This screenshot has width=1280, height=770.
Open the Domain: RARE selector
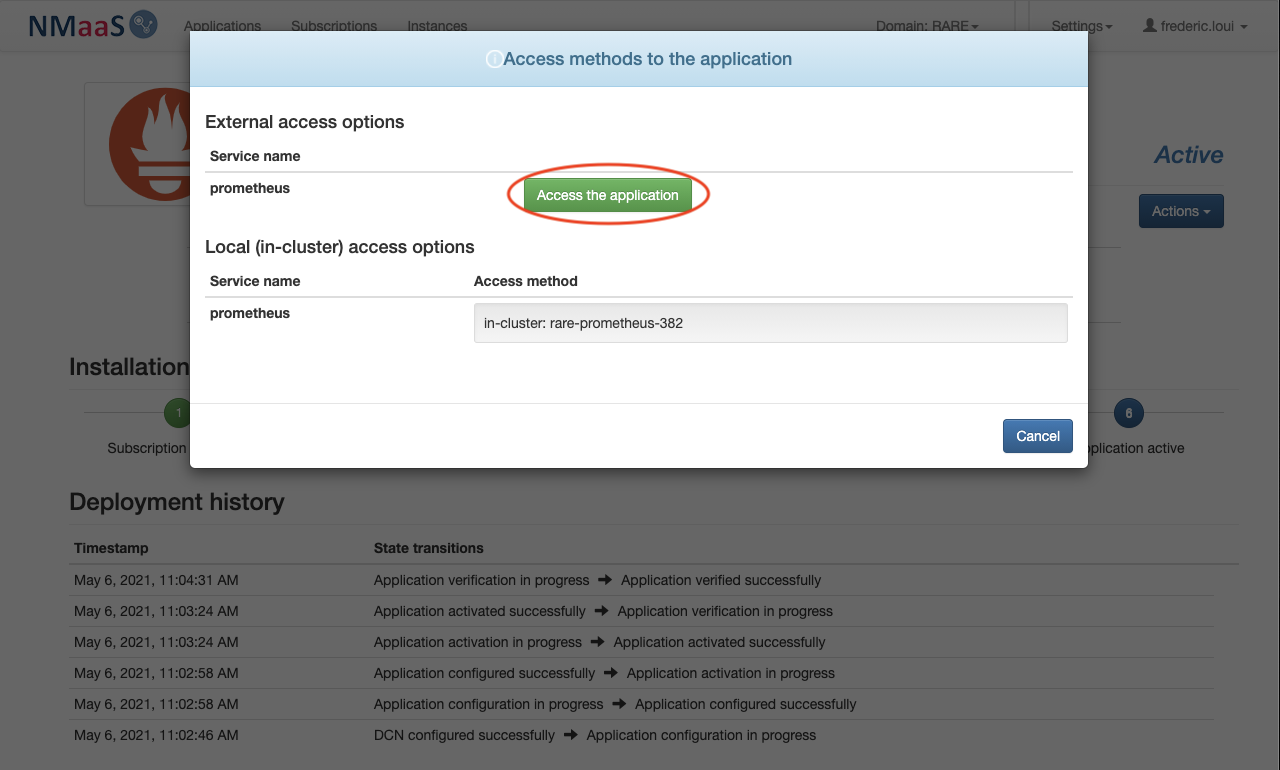[x=927, y=26]
